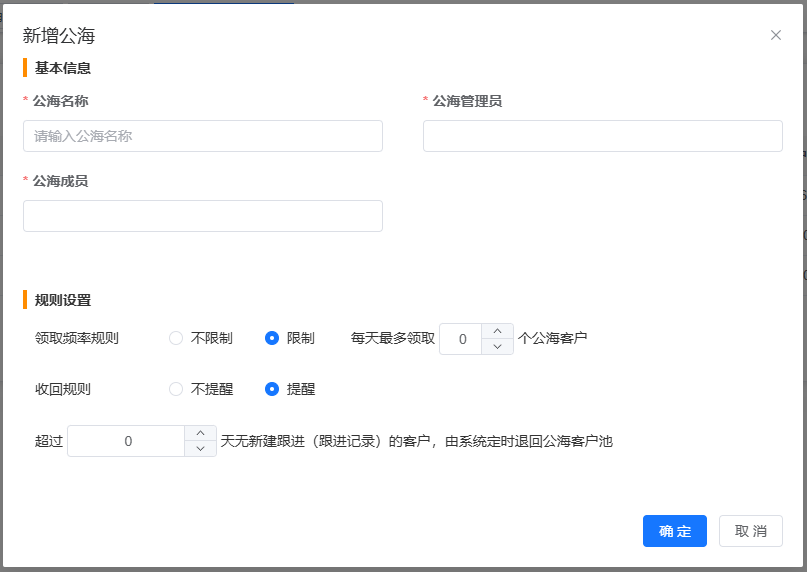The height and width of the screenshot is (572, 807).
Task: Click the 公海名称 text input field
Action: (x=203, y=136)
